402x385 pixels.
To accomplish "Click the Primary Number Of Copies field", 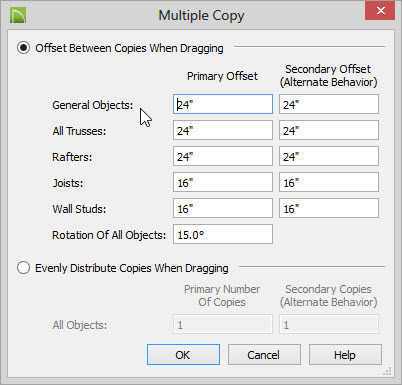I will click(x=223, y=324).
